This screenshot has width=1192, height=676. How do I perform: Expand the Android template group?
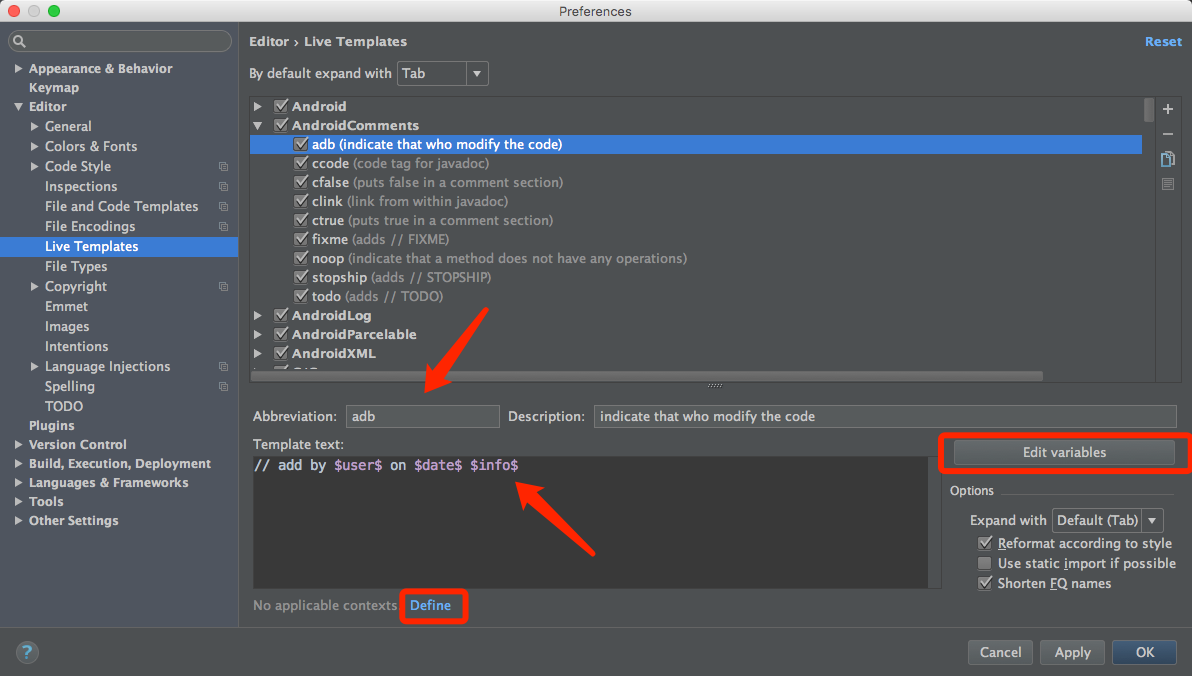(258, 106)
